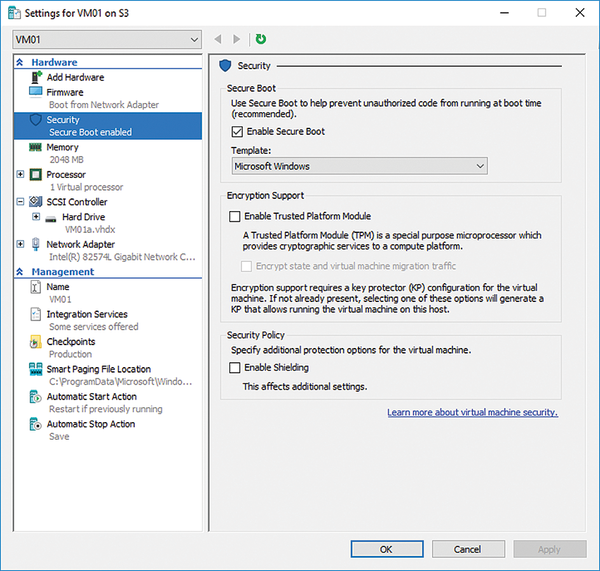Open Firmware settings icon

[36, 92]
